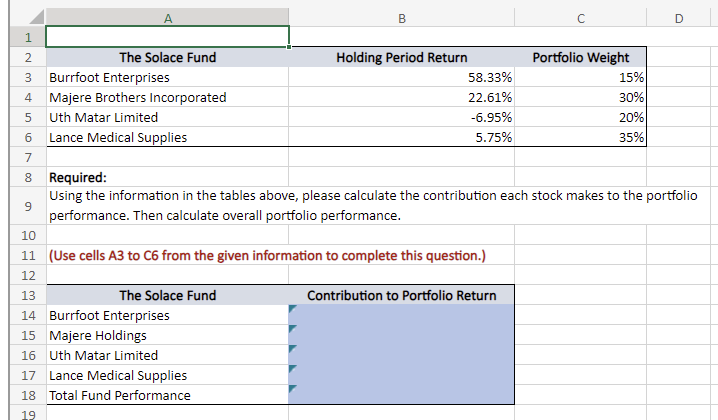Click Uth Matar Limited contribution cell B16
Screen dimensions: 718x420
(402, 355)
